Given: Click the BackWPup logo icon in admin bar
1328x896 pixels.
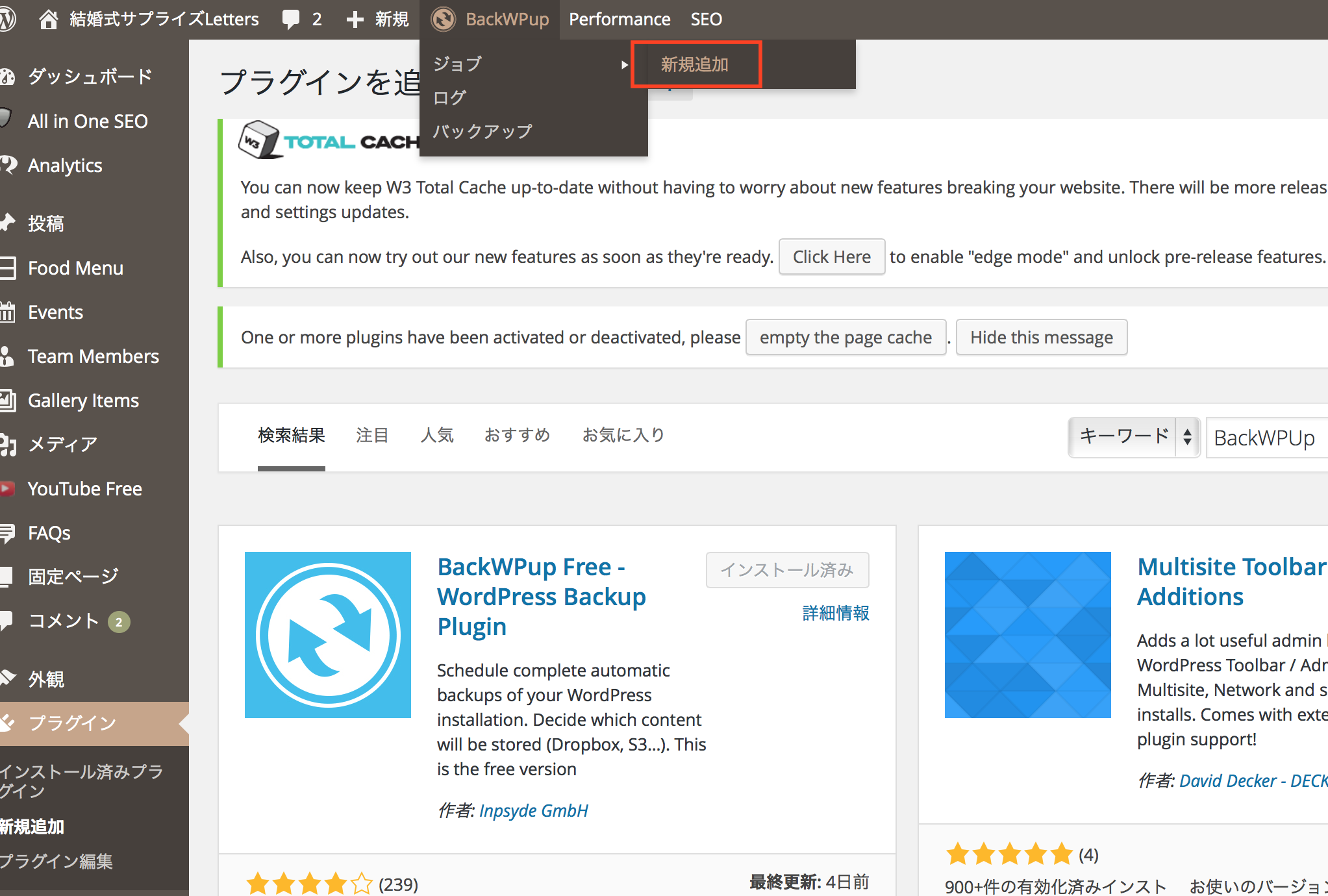Looking at the screenshot, I should (x=444, y=19).
